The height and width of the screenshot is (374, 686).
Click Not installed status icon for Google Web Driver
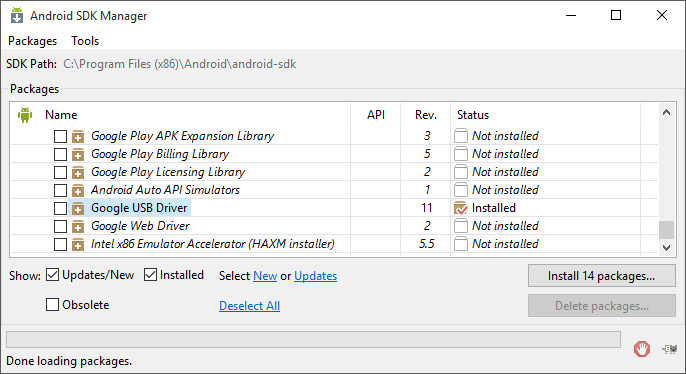pyautogui.click(x=461, y=226)
